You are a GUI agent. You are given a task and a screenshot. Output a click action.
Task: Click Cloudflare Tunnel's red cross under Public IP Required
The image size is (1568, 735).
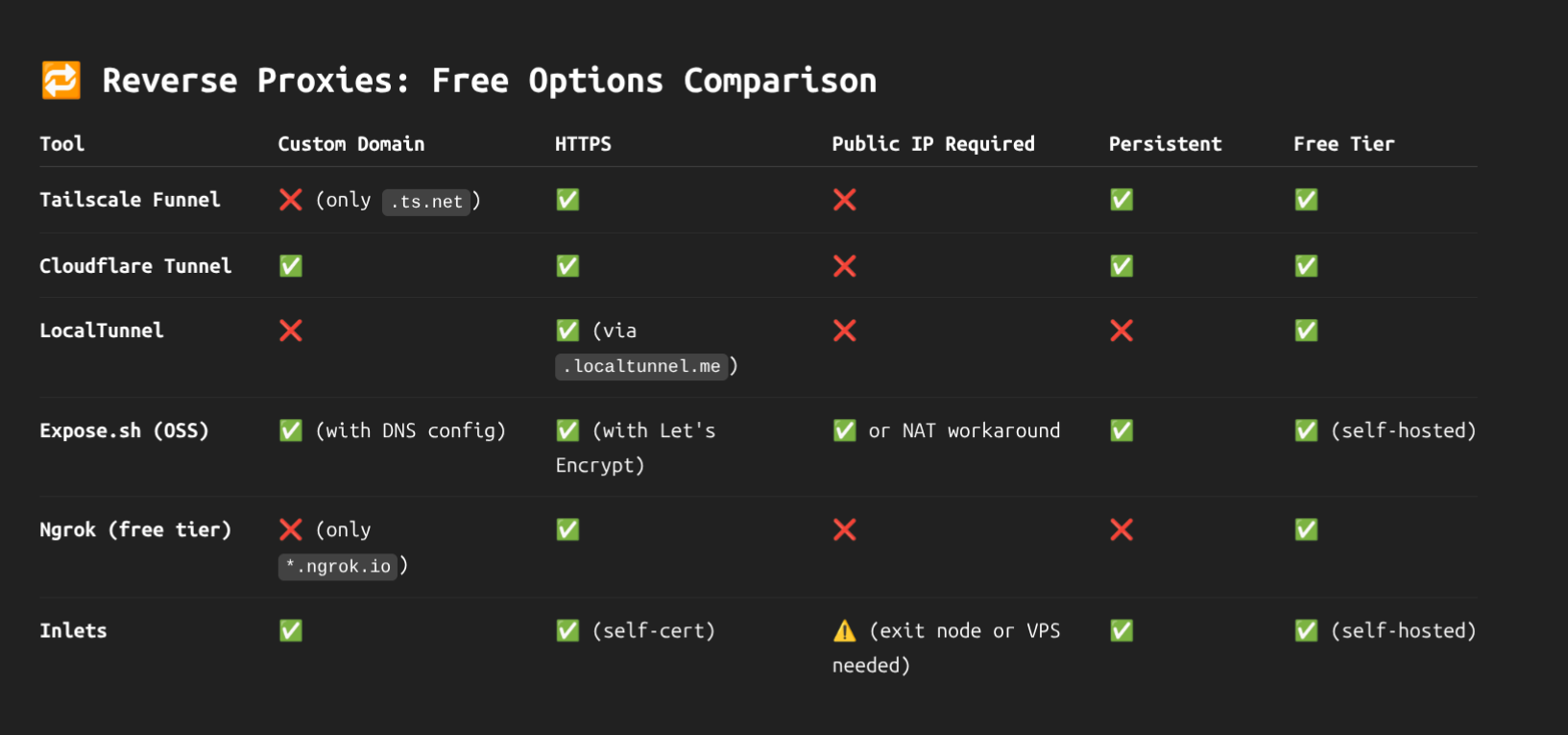844,266
